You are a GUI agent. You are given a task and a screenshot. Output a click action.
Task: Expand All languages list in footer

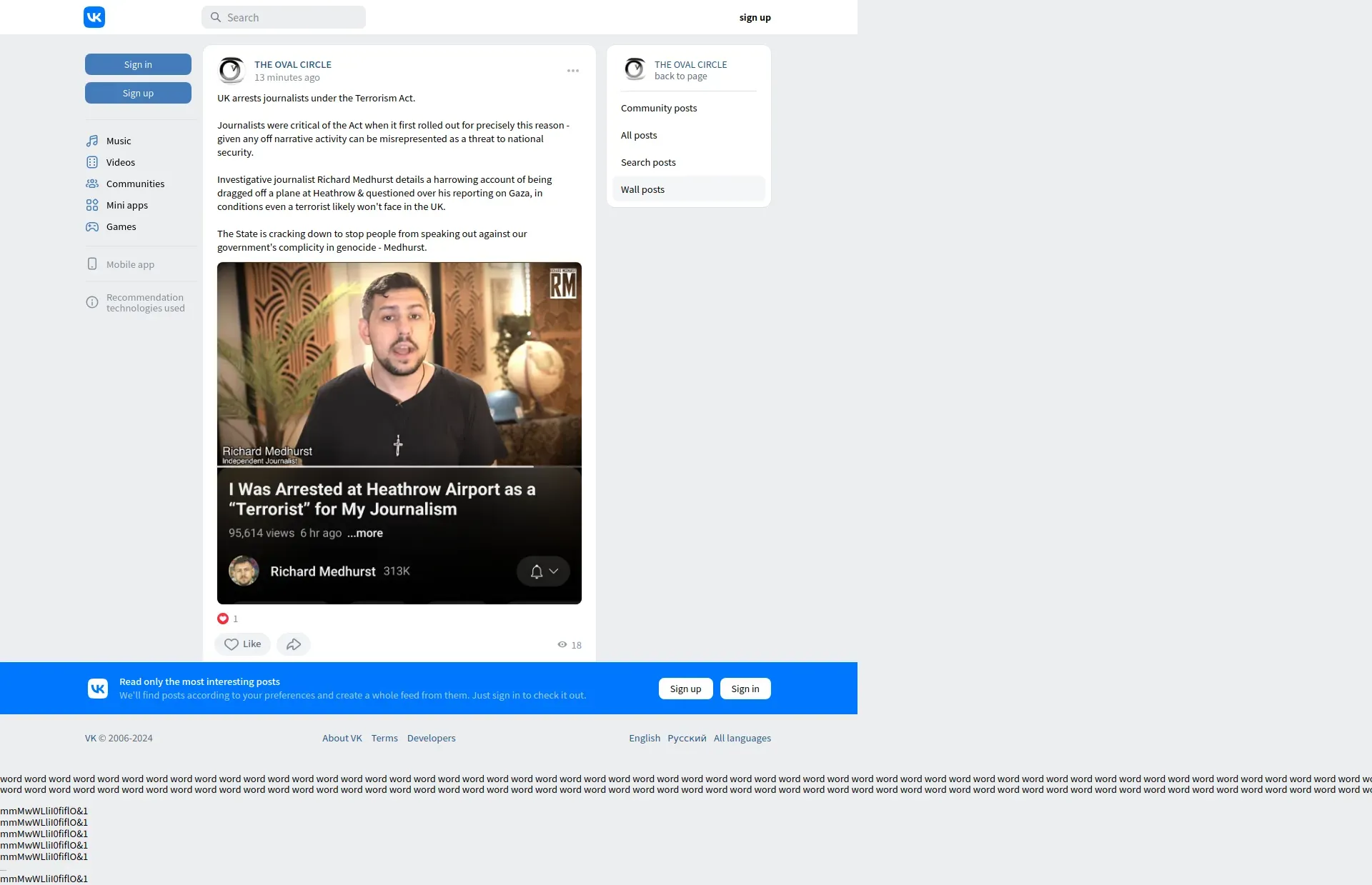click(x=742, y=738)
